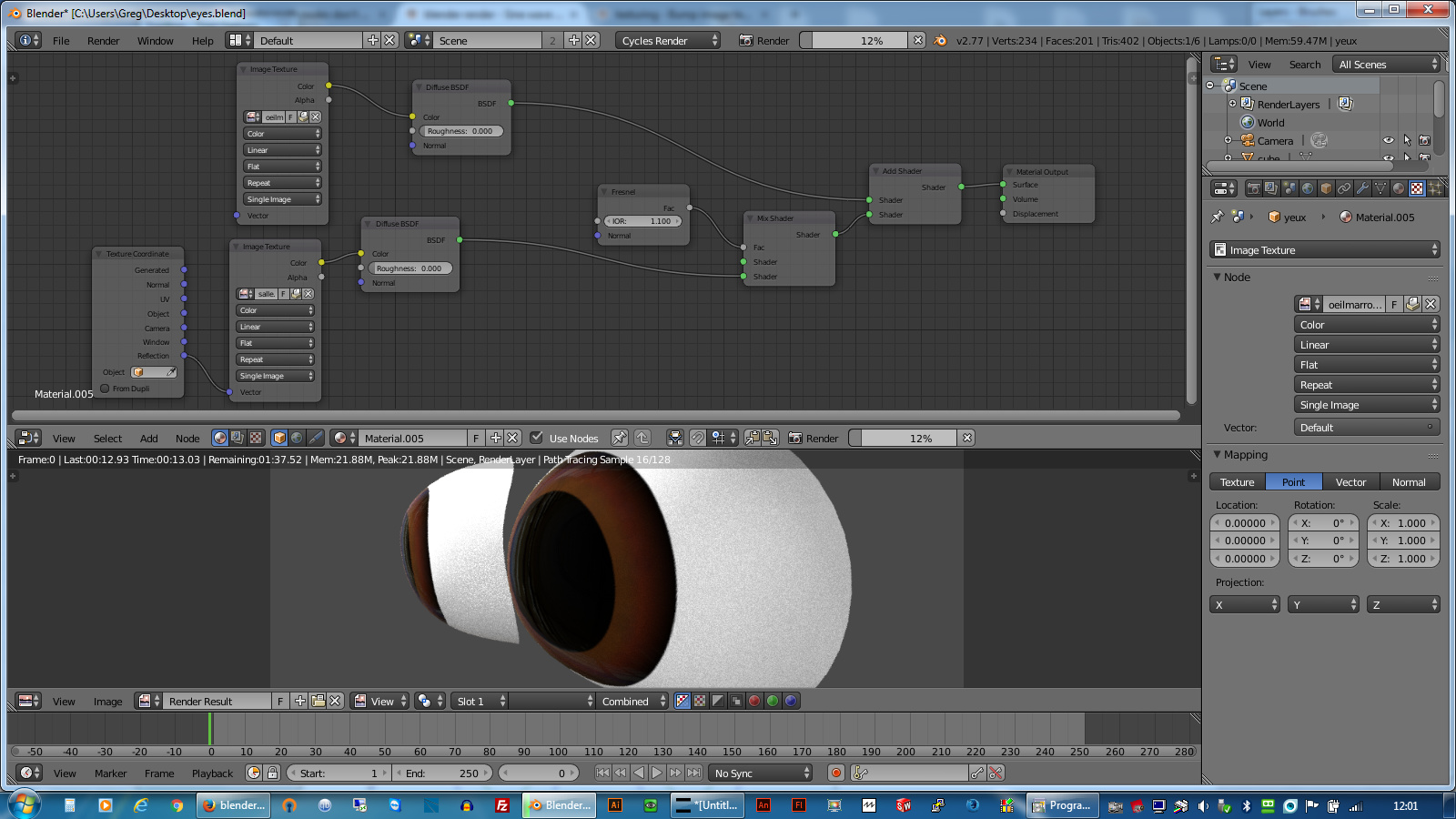
Task: Switch node editor to compositing nodes
Action: pos(238,438)
